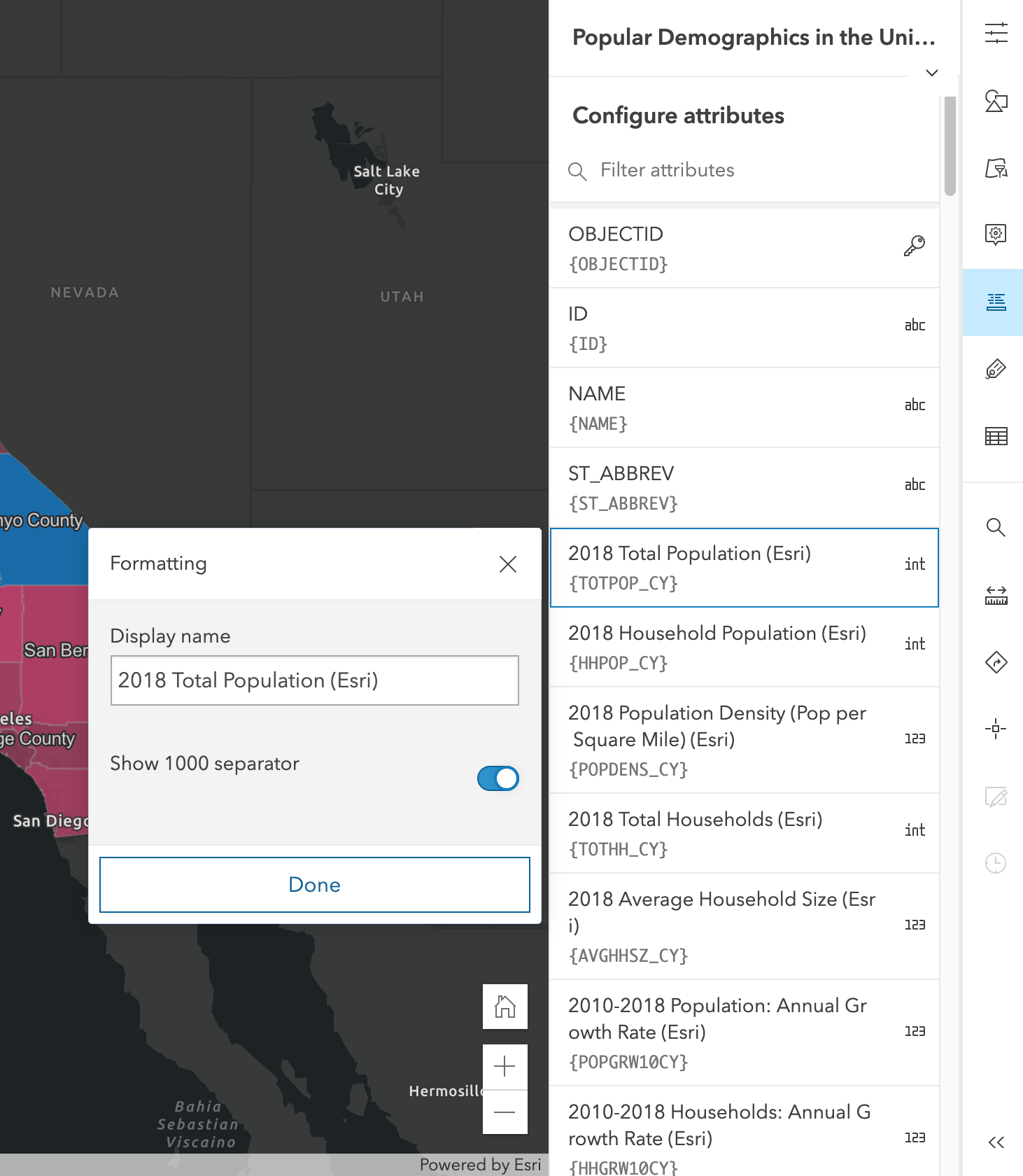Select 2010-2018 Households Annual Growth Rate attribute
The image size is (1023, 1176).
(x=745, y=1132)
